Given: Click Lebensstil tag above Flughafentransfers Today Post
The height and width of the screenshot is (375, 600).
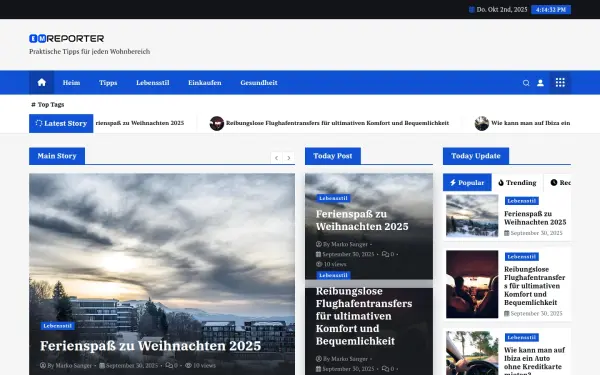Looking at the screenshot, I should click(333, 275).
